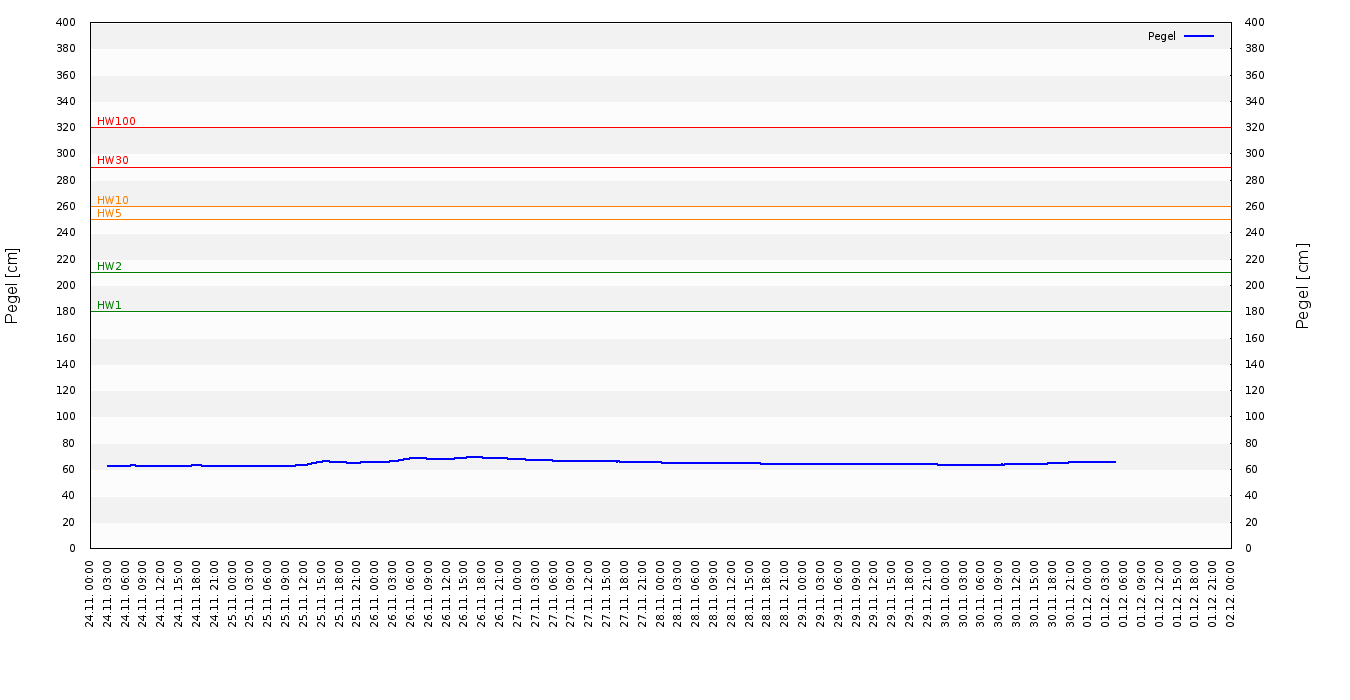Select the green HW1 label
The width and height of the screenshot is (1350, 700).
[x=109, y=305]
